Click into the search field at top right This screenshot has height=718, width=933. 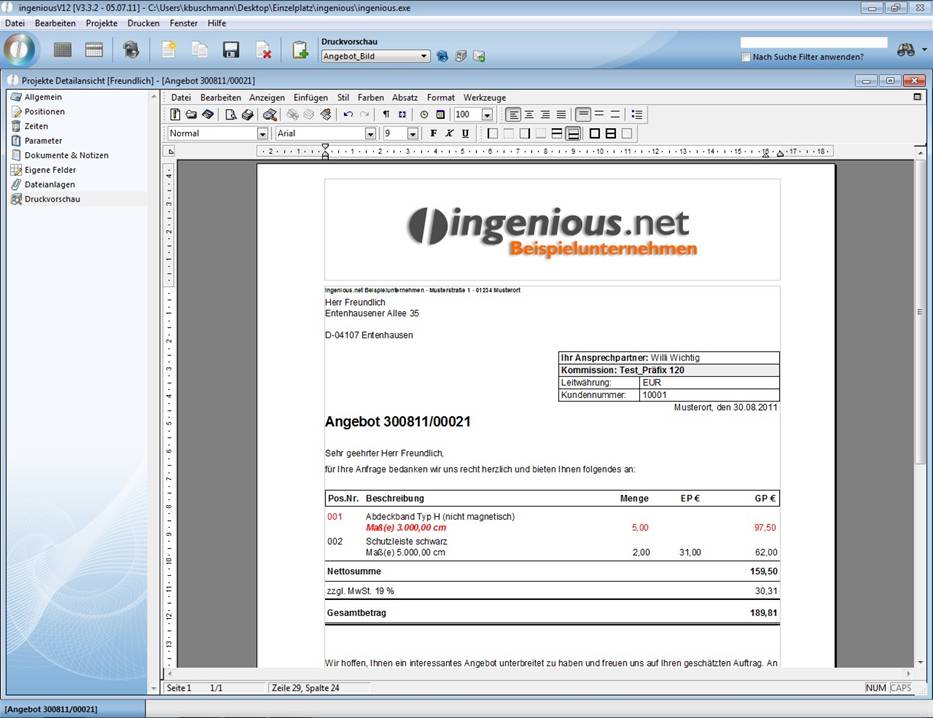point(813,43)
